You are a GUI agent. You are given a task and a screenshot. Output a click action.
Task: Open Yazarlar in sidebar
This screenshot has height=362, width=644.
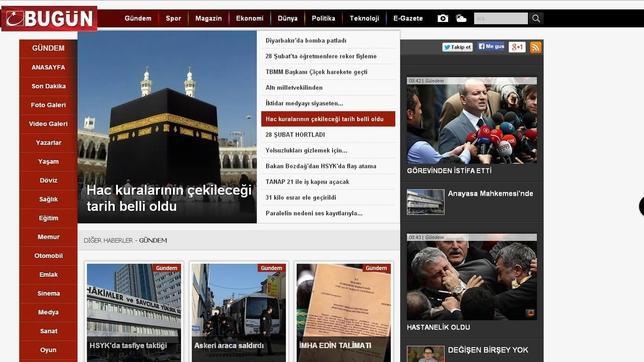pos(48,143)
